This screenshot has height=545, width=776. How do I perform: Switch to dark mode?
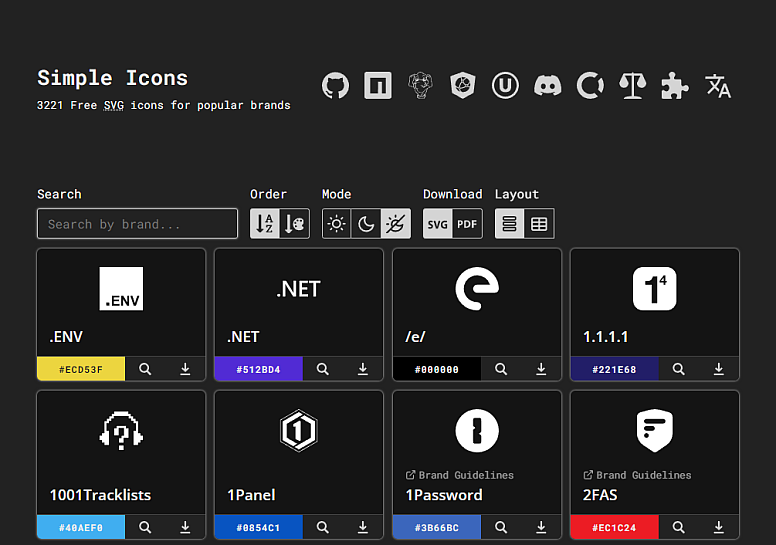366,224
